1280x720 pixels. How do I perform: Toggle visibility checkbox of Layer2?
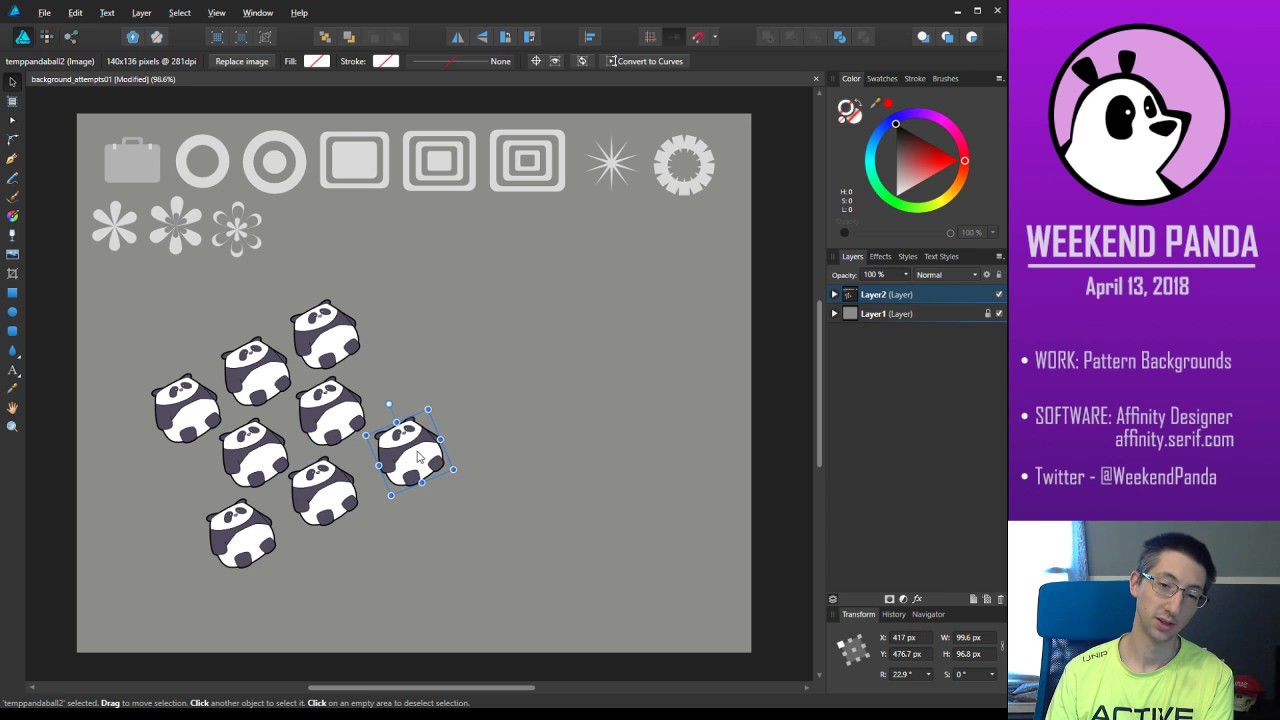click(x=998, y=295)
